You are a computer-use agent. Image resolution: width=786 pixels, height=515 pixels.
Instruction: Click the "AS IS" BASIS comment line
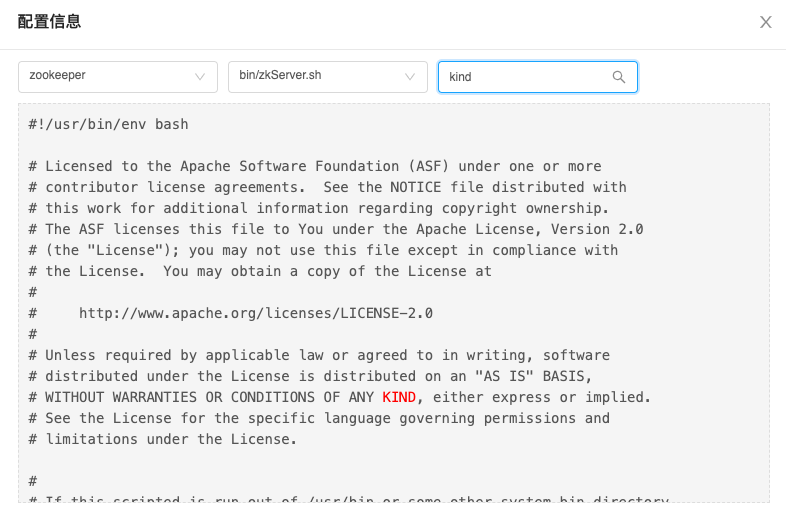310,377
